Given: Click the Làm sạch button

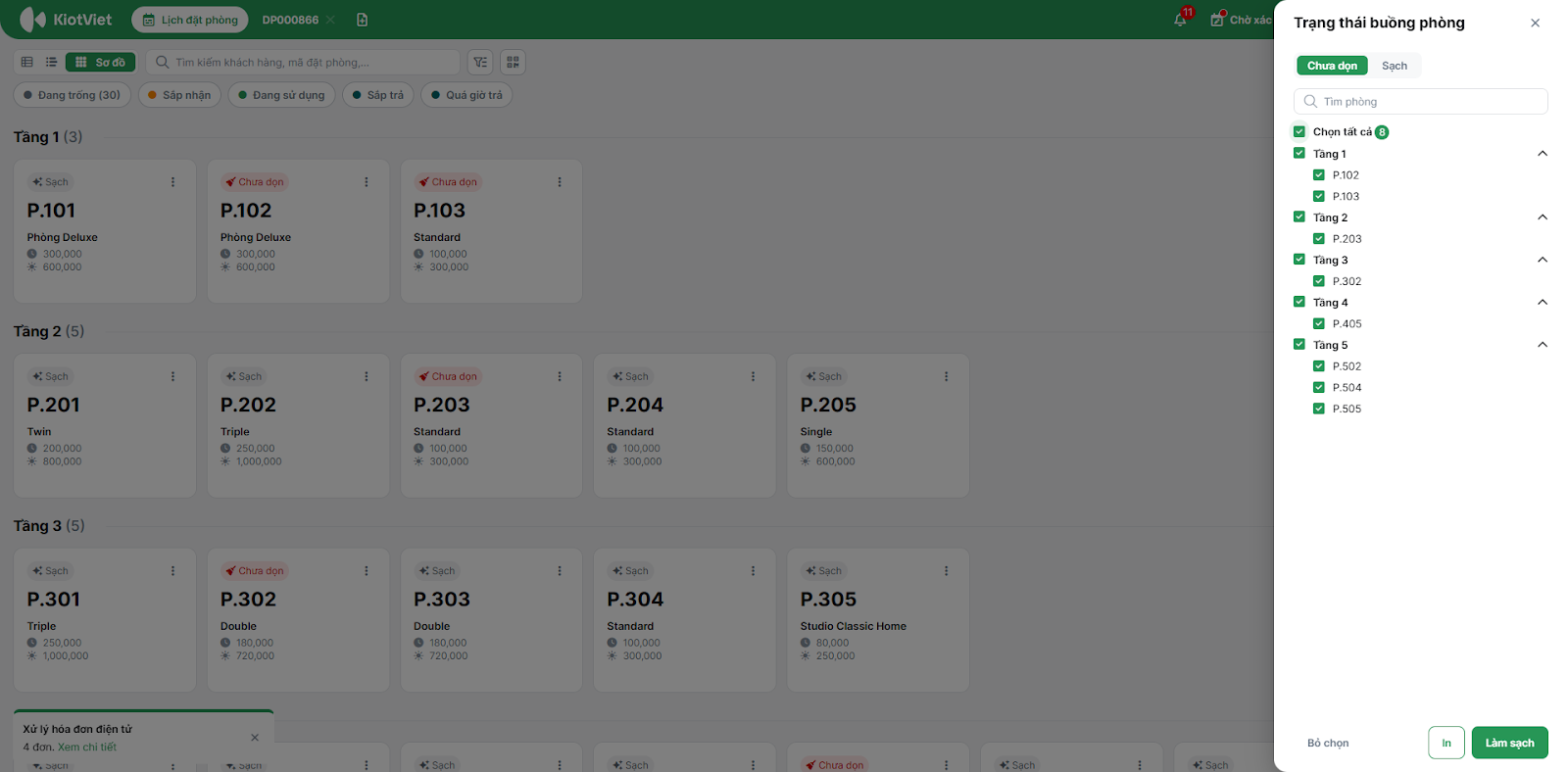Looking at the screenshot, I should click(x=1509, y=743).
